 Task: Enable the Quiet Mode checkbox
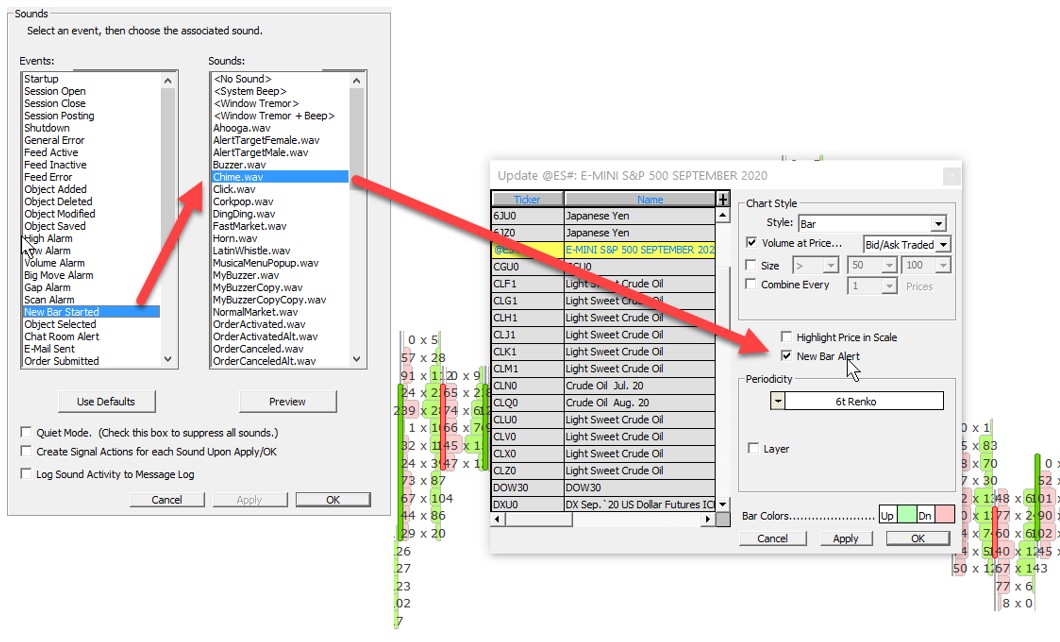[27, 433]
